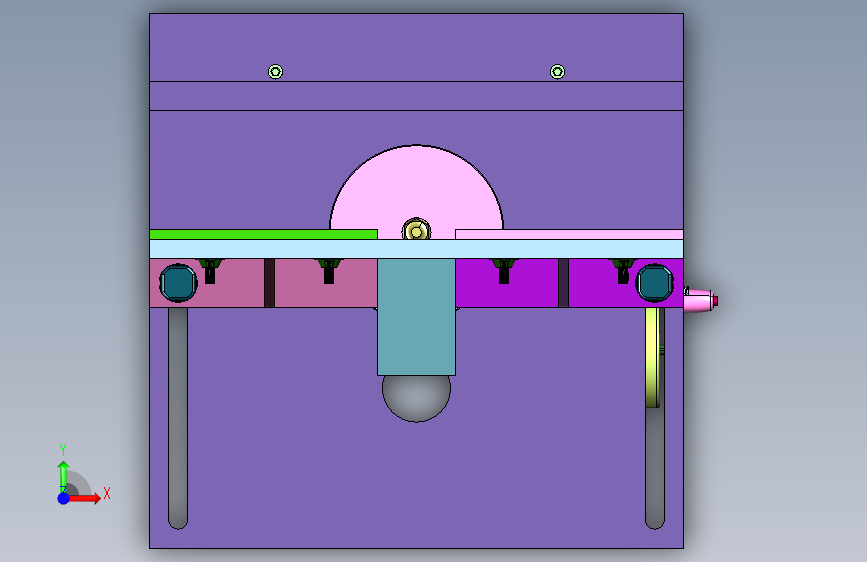The height and width of the screenshot is (562, 867).
Task: Select the right gray vertical slot
Action: click(655, 468)
